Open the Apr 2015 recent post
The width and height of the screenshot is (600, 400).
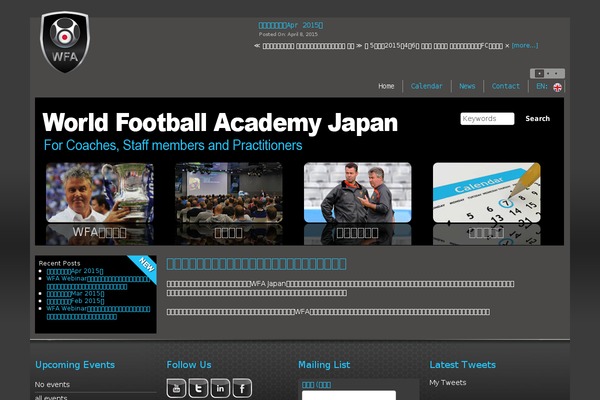tap(75, 271)
